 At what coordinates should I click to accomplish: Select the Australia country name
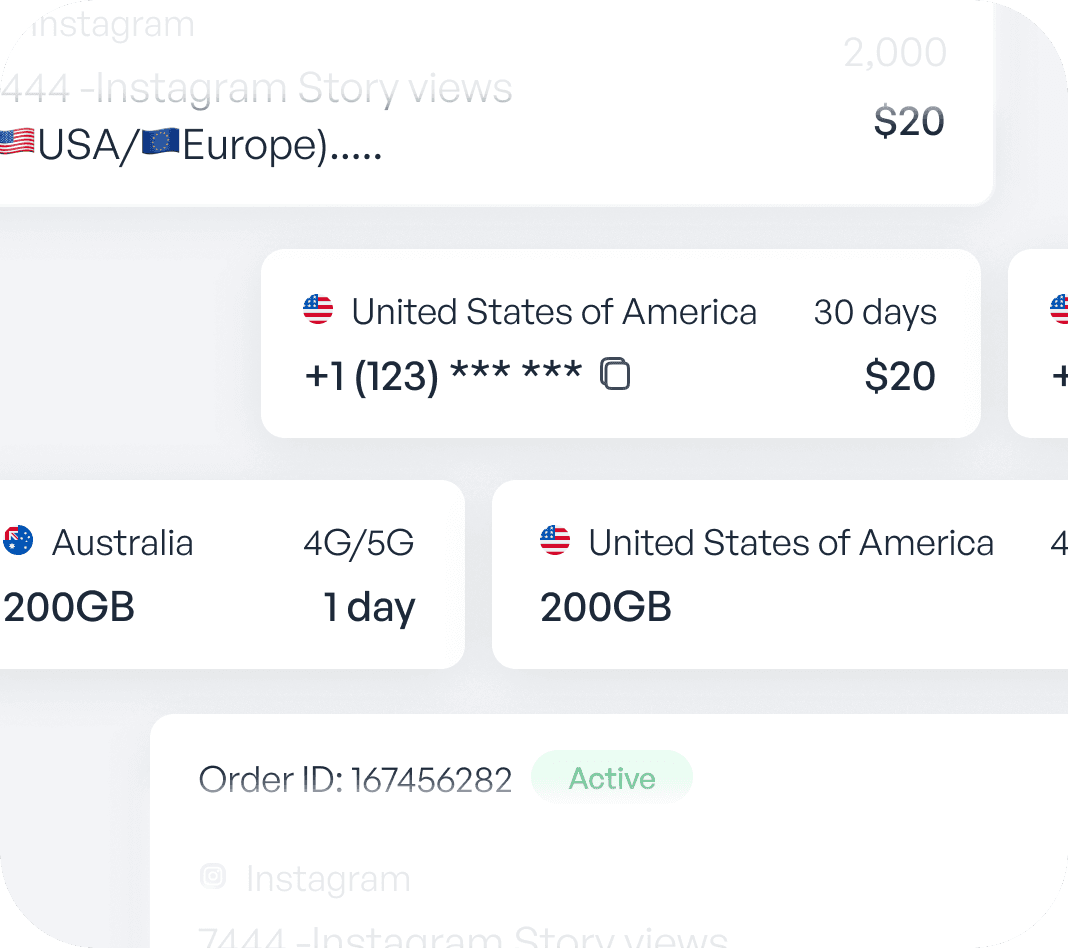122,543
